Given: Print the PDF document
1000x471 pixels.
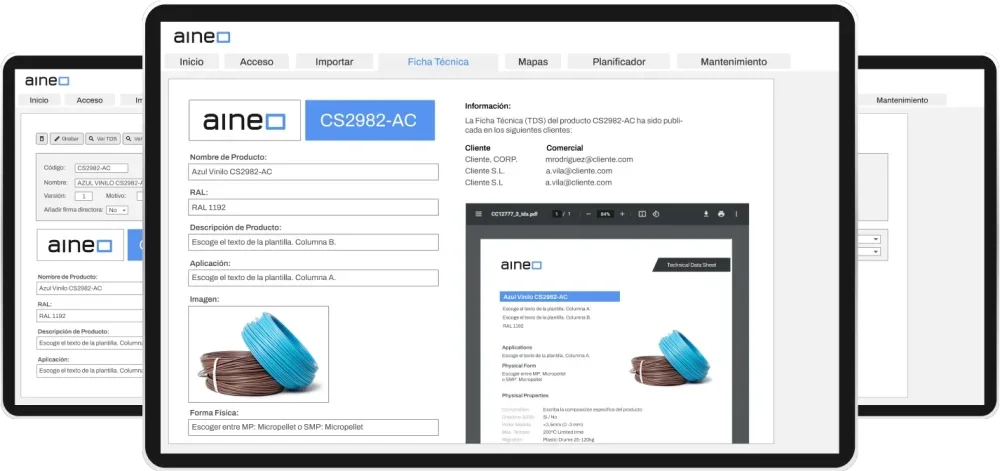Looking at the screenshot, I should point(721,214).
